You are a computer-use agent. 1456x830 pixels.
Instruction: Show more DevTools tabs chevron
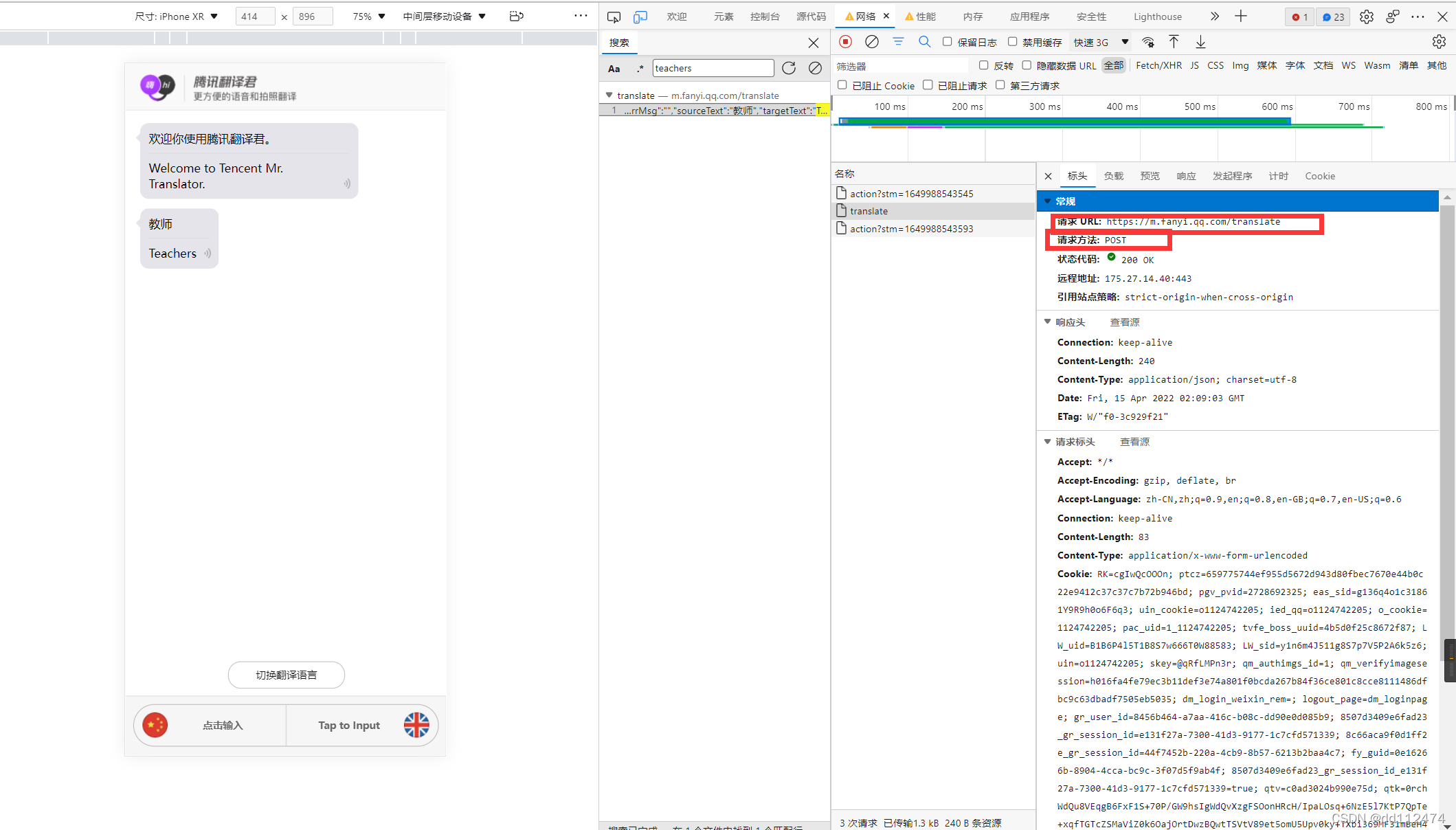(1215, 16)
